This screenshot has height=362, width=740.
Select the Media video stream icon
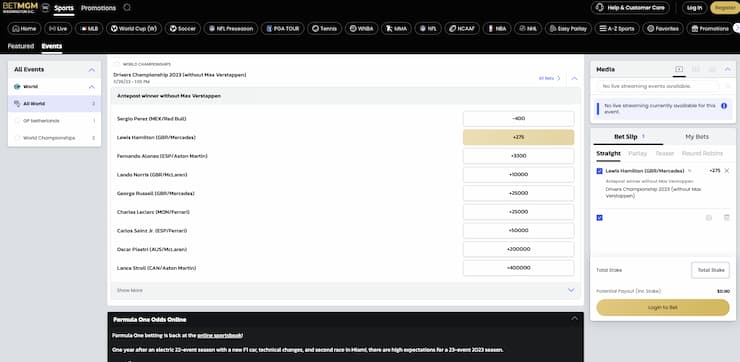click(679, 69)
